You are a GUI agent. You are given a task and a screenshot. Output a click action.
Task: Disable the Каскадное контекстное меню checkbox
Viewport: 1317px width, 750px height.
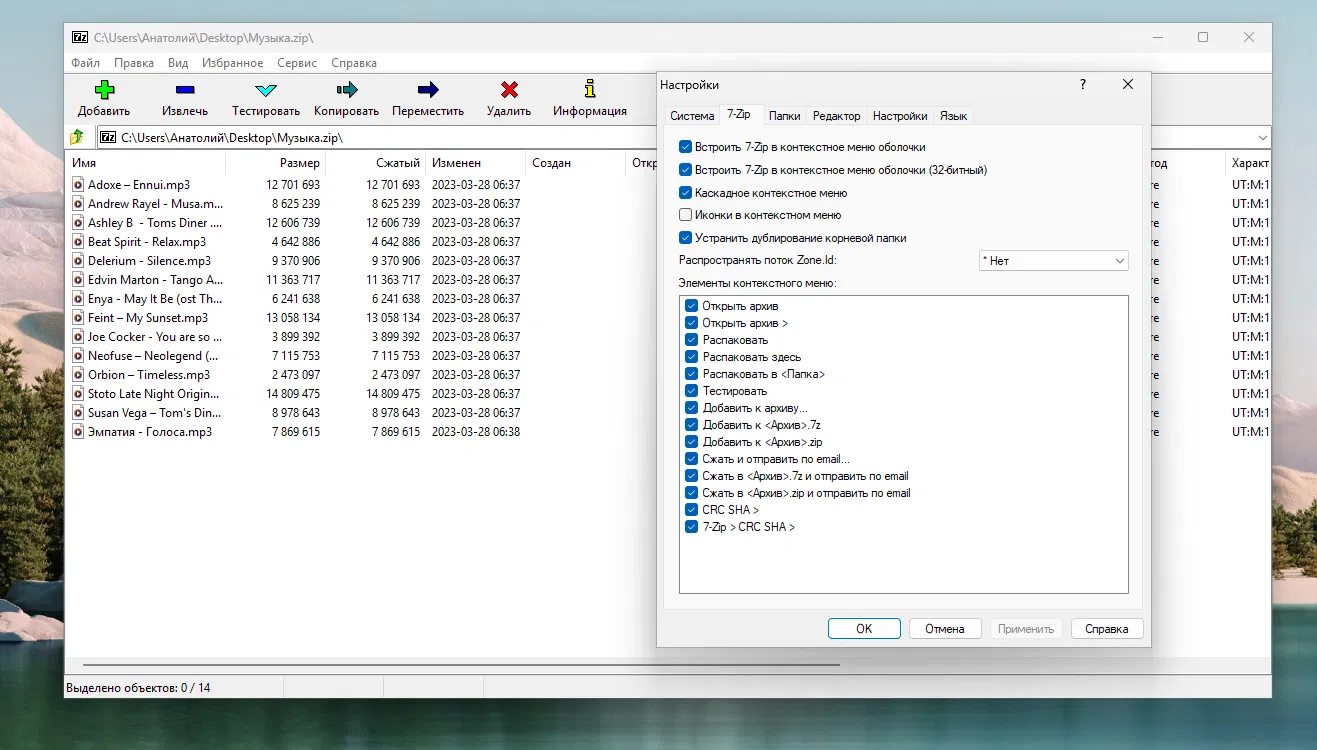(685, 193)
